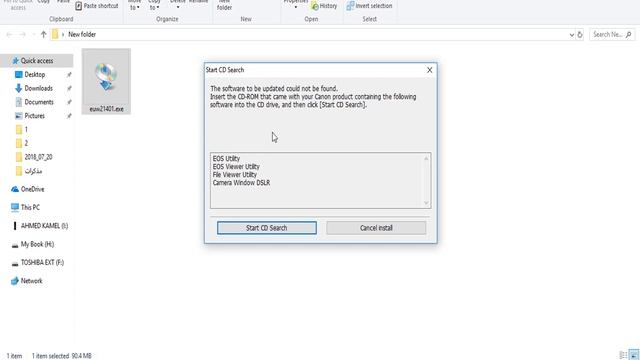Click the list scrollbar up arrow

[x=426, y=158]
